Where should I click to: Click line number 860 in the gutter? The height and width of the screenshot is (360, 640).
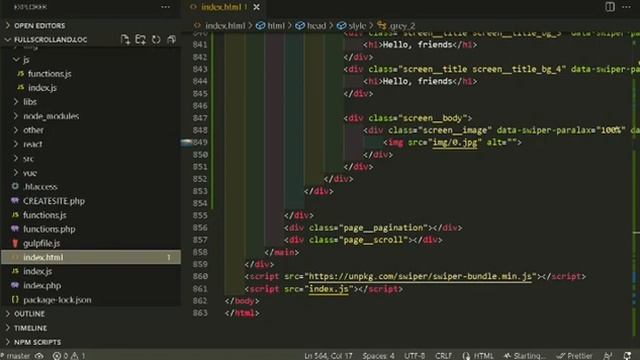point(200,276)
